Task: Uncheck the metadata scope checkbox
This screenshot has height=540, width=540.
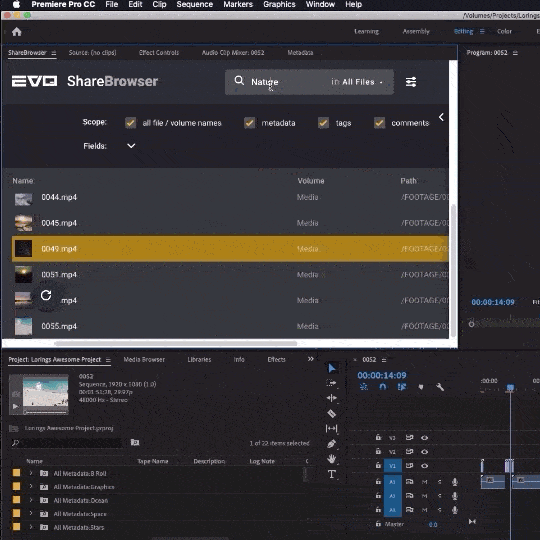Action: tap(249, 123)
